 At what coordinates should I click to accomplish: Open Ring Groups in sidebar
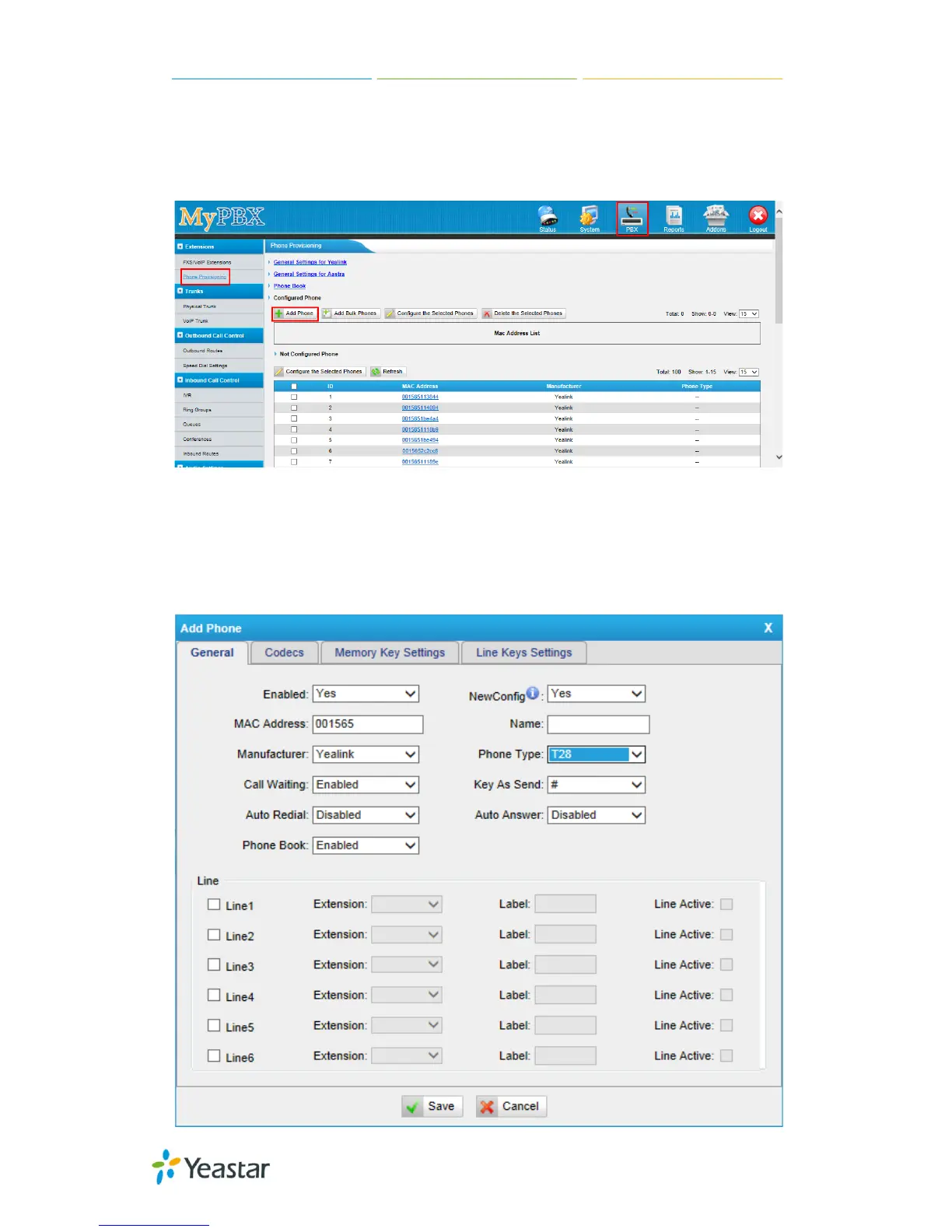198,410
